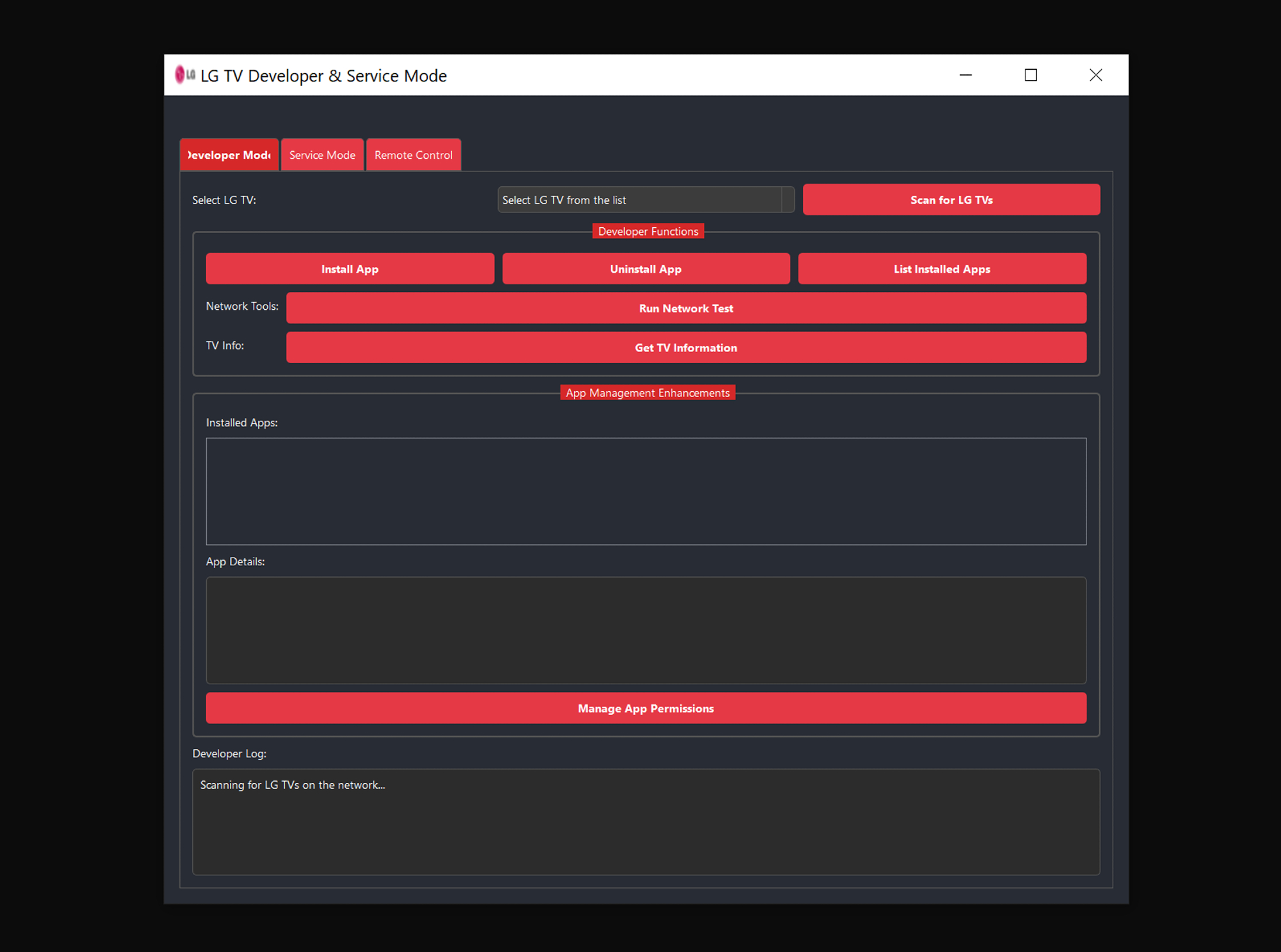Open the Select LG TV dropdown list

[646, 200]
